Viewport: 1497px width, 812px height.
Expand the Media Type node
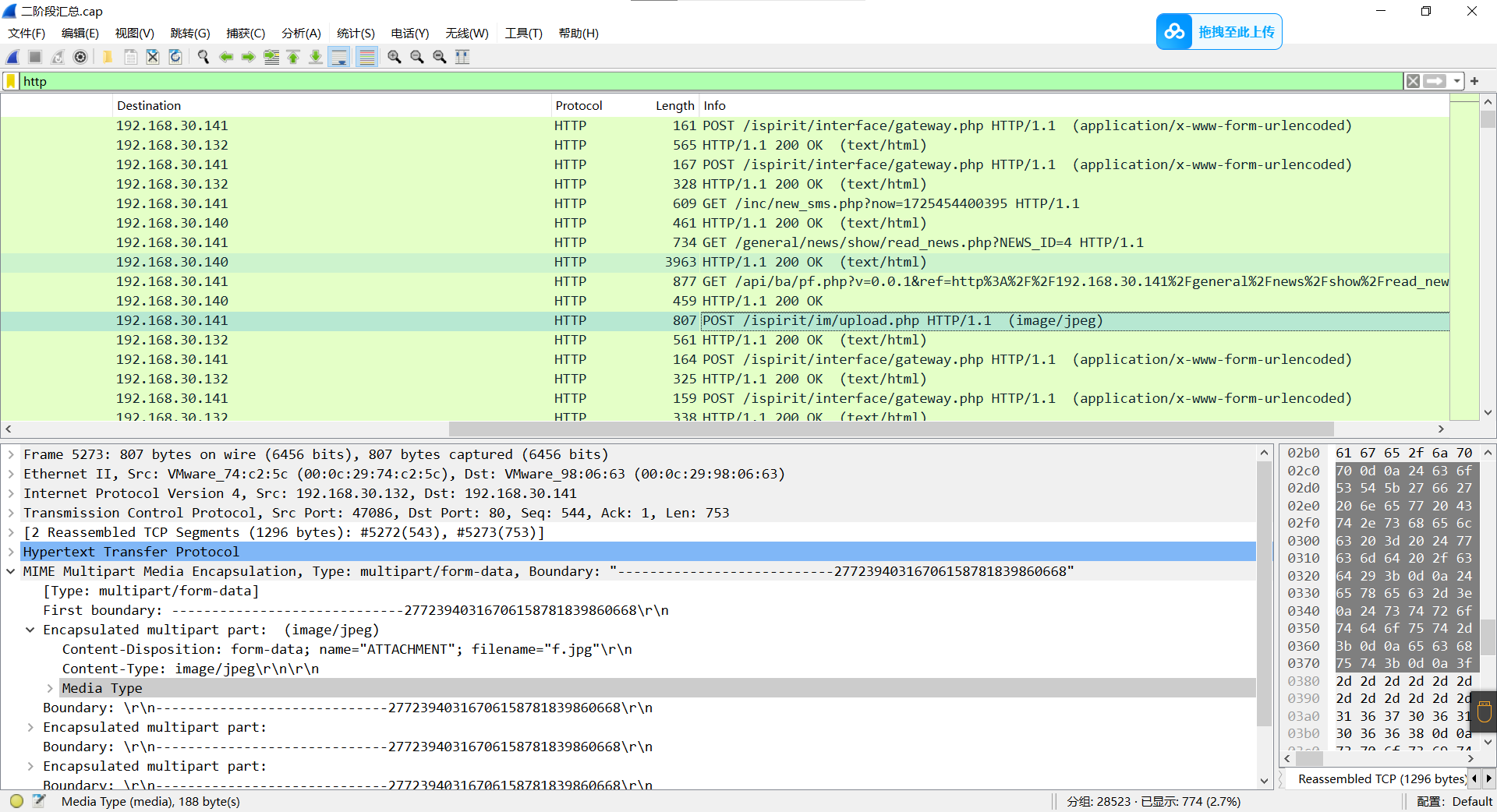[50, 688]
